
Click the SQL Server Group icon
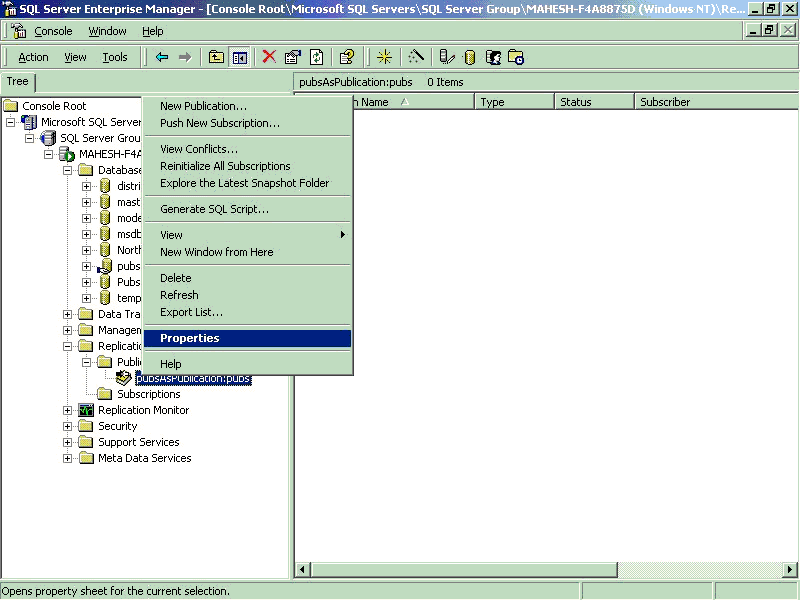click(48, 138)
